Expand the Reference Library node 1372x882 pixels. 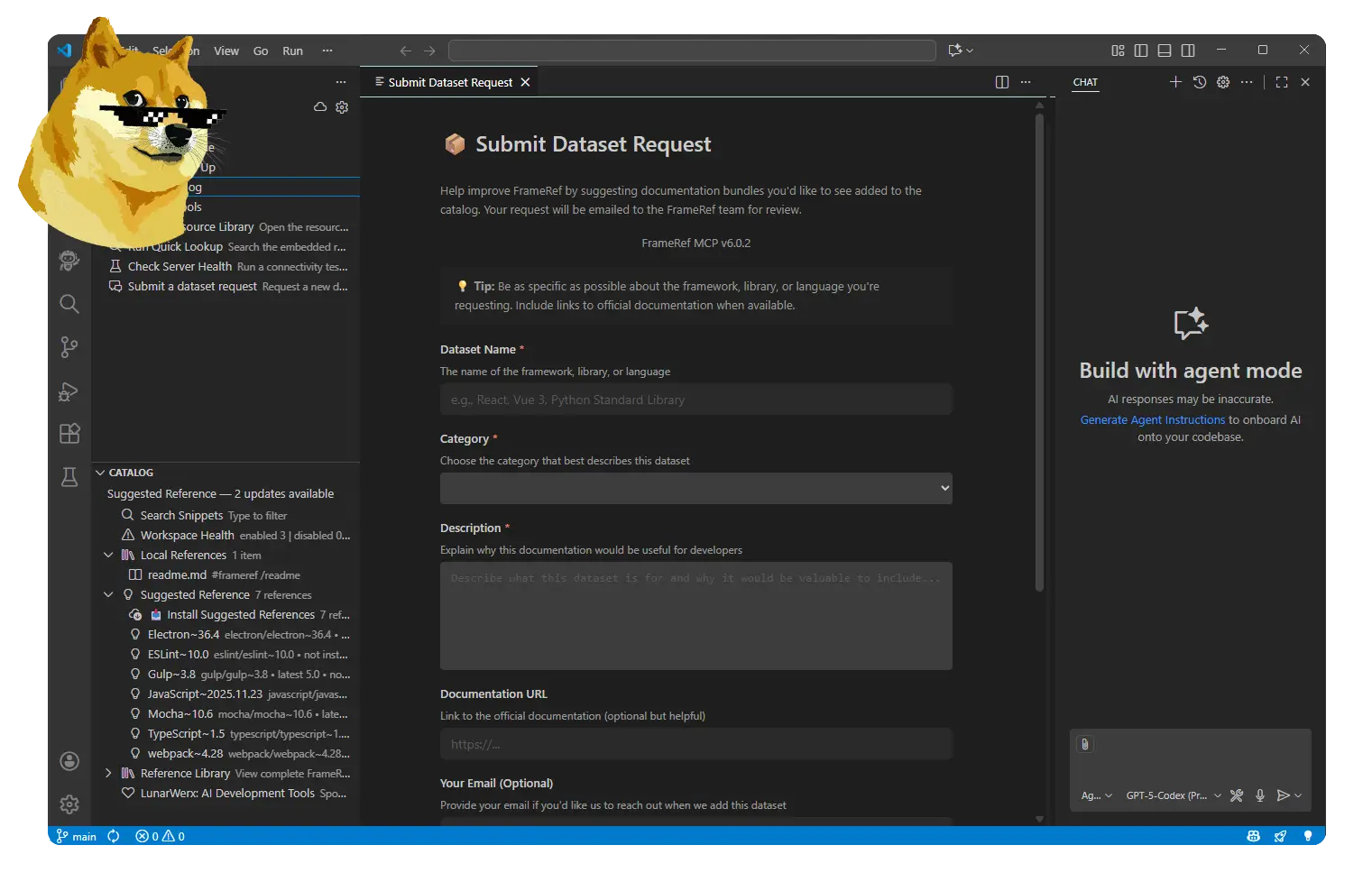[x=108, y=774]
